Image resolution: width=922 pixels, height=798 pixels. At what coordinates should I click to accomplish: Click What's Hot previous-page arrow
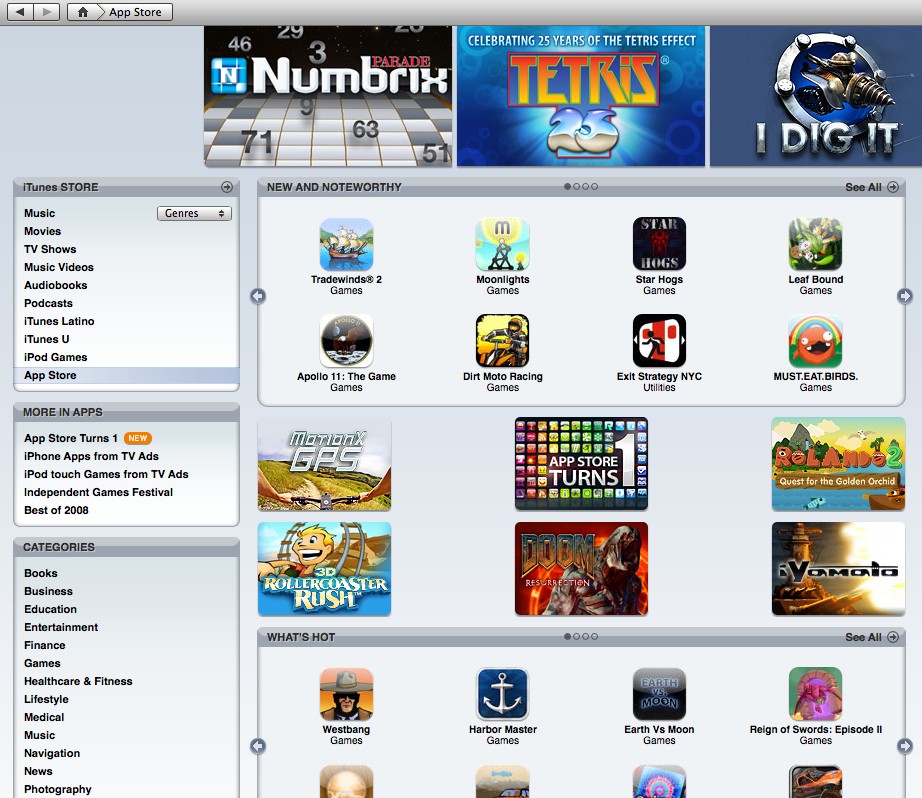click(258, 746)
